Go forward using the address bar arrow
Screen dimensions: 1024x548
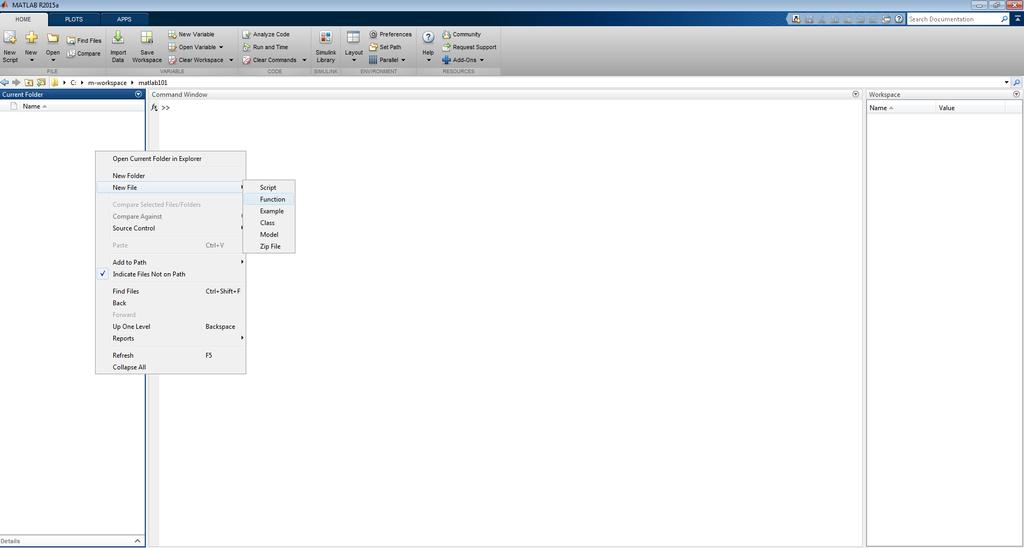16,83
